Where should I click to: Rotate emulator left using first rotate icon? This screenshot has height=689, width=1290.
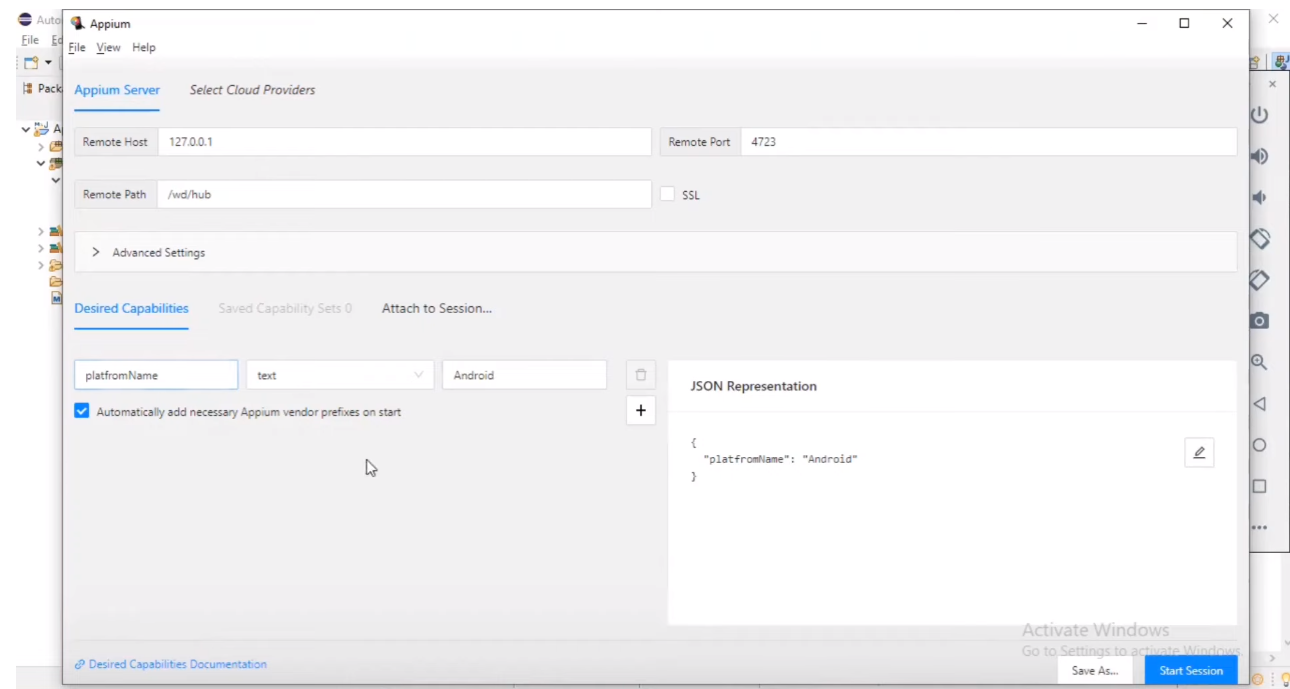coord(1260,239)
